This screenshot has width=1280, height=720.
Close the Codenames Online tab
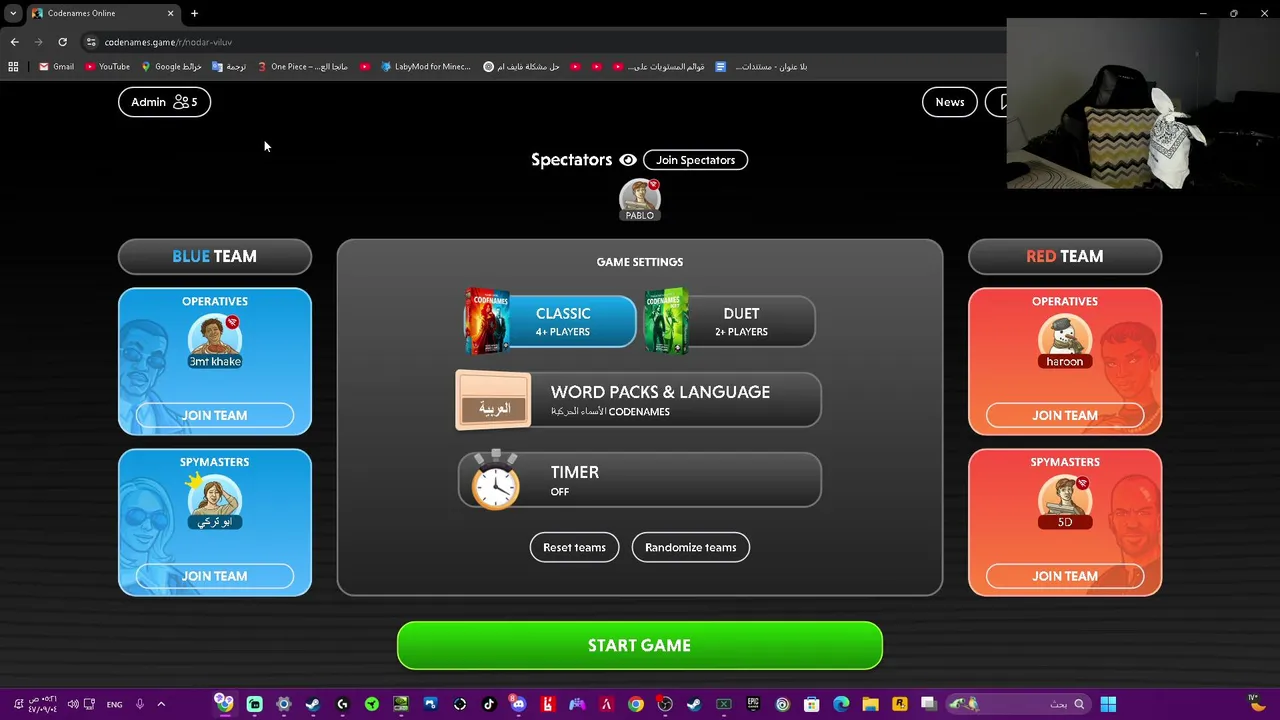(x=170, y=13)
